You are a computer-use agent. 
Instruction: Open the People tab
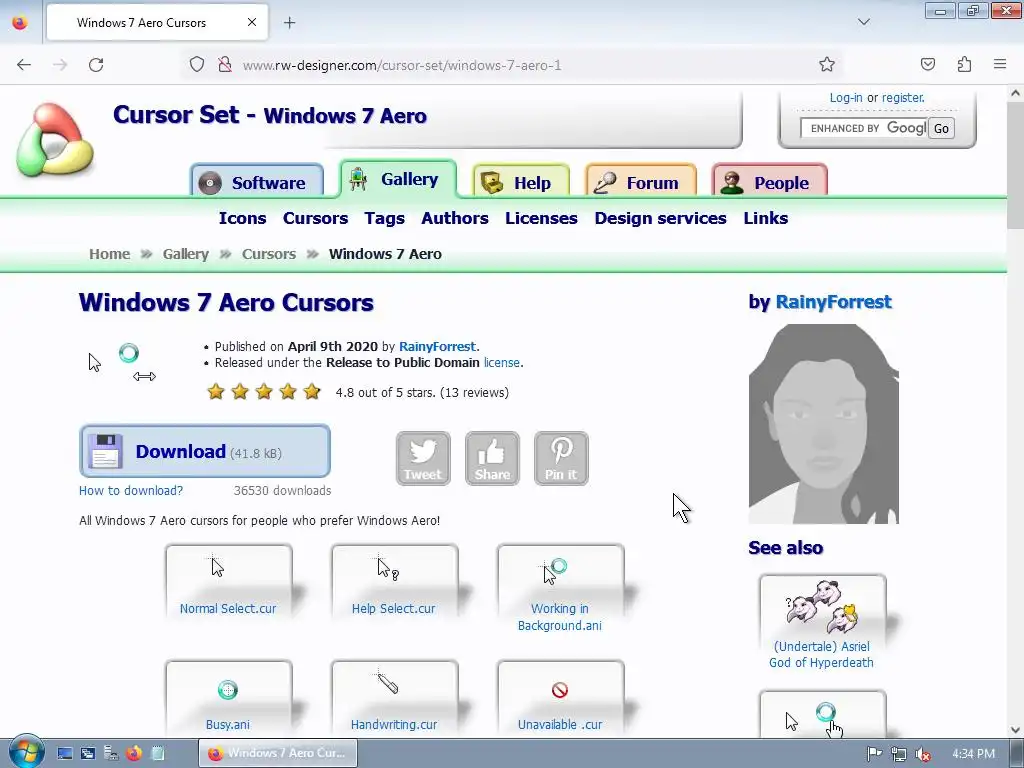point(769,182)
